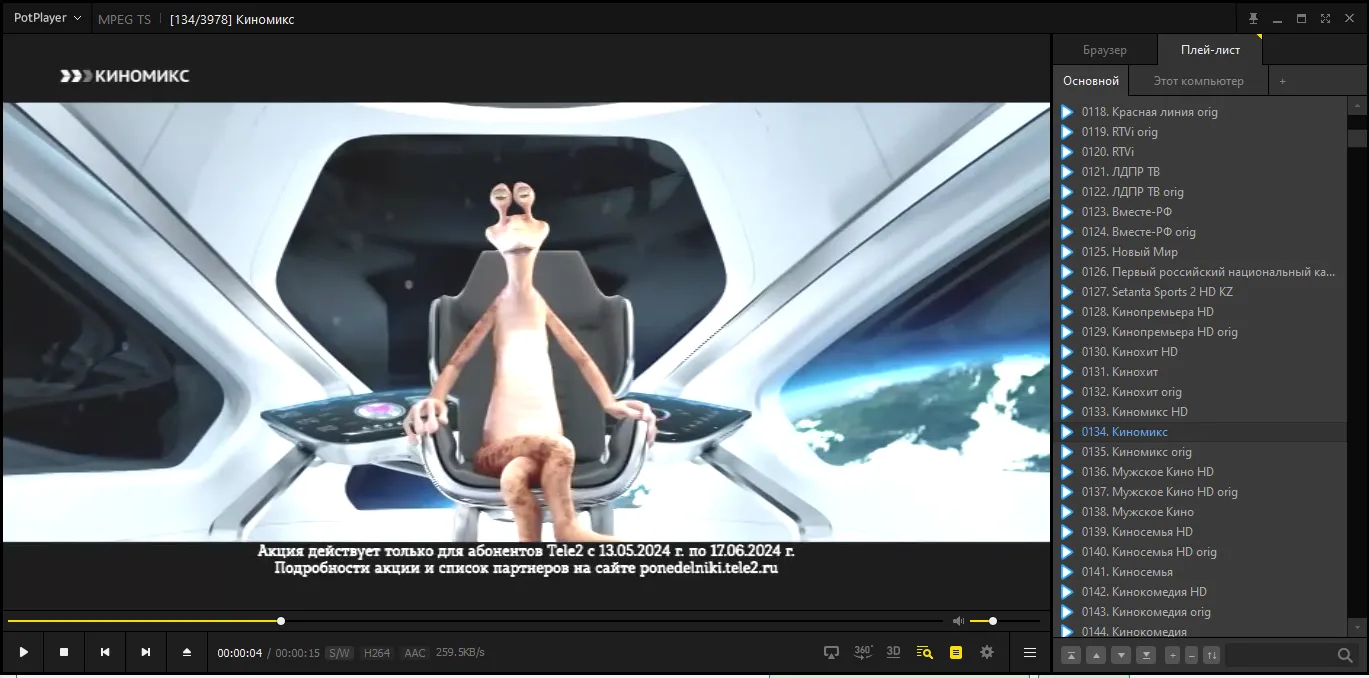Image resolution: width=1369 pixels, height=678 pixels.
Task: Click the playlist scrollbar up arrow
Action: pyautogui.click(x=1357, y=106)
